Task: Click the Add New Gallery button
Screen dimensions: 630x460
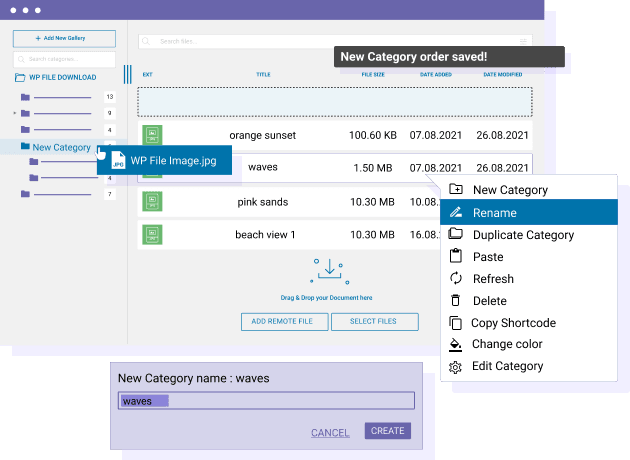Action: pos(64,38)
